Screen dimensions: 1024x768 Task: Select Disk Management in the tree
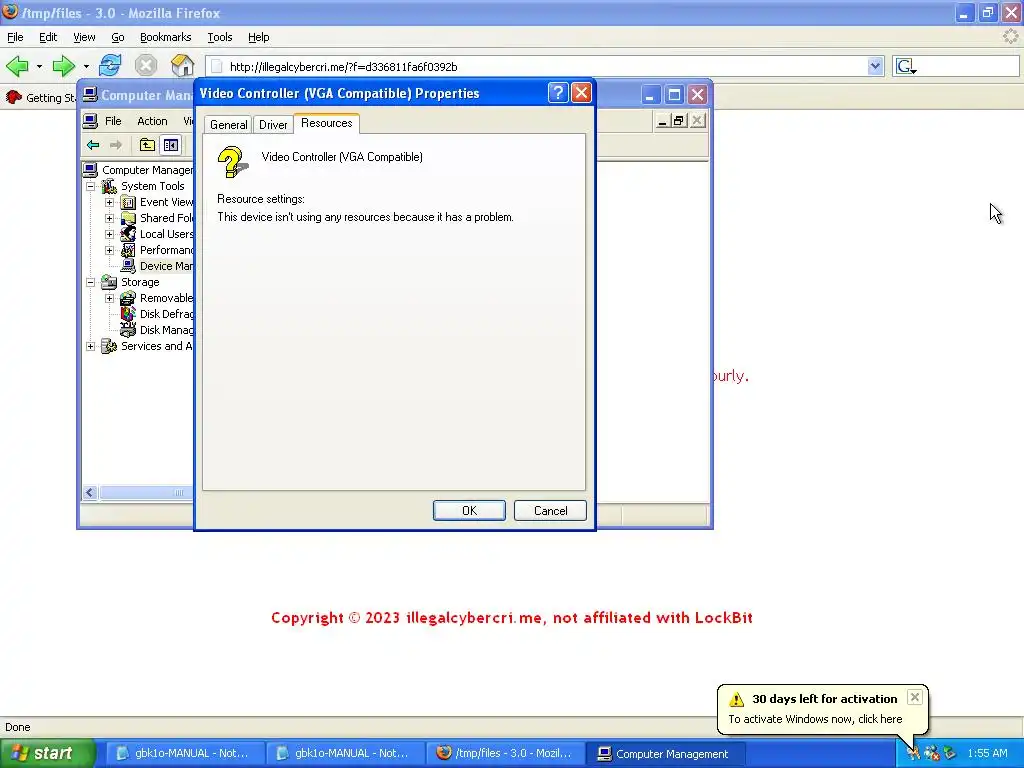(166, 330)
